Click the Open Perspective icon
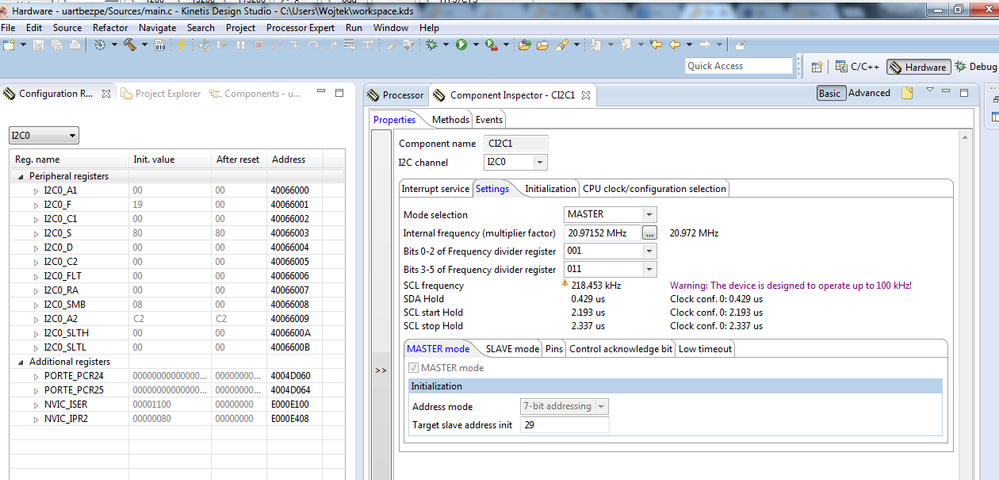Screen dimensions: 999x480 click(817, 66)
